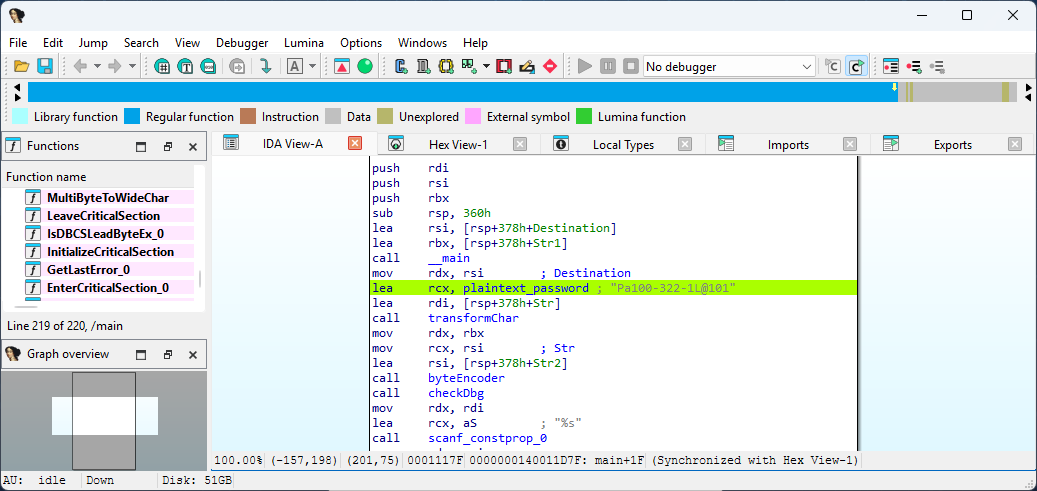This screenshot has height=491, width=1037.
Task: Click the hash (#) search toolbar icon
Action: click(163, 66)
